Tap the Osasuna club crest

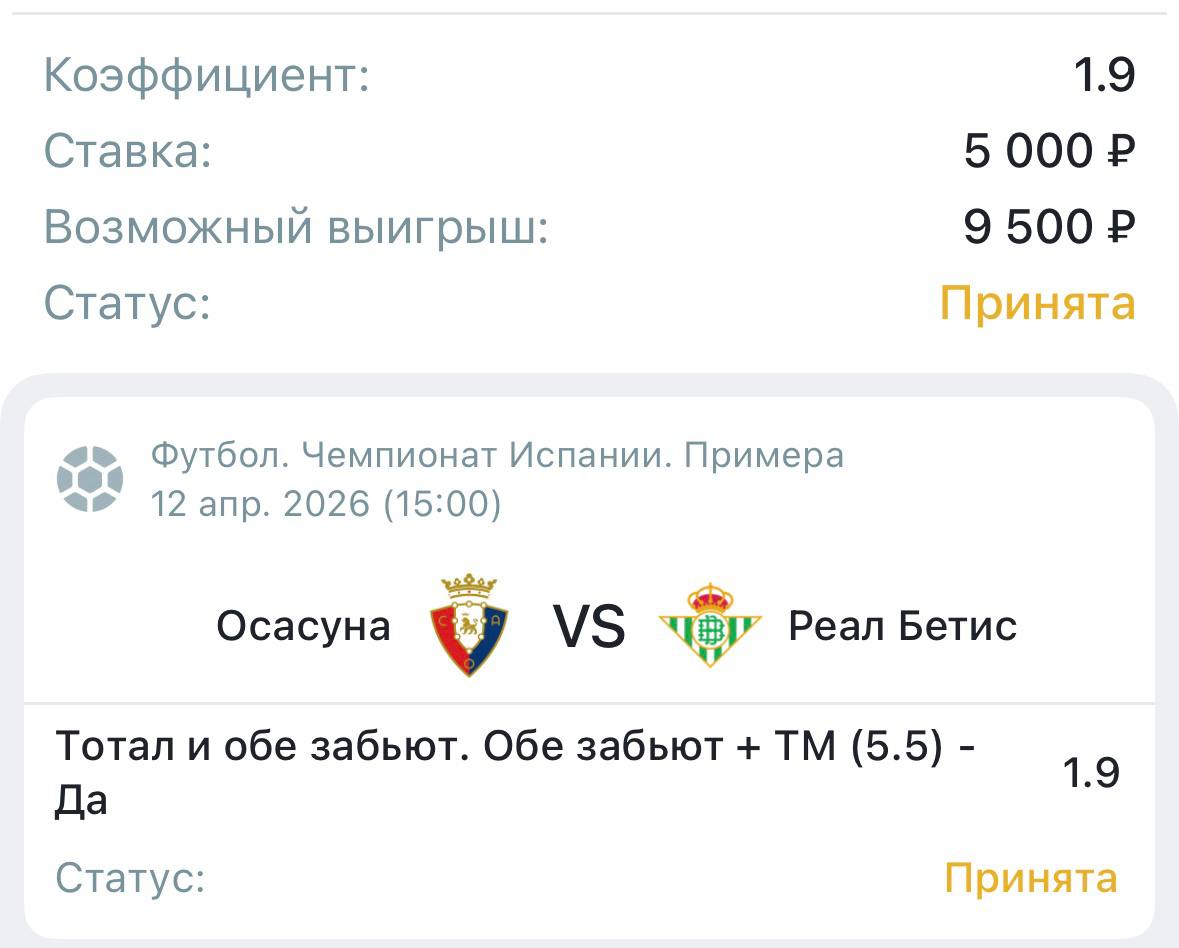point(469,625)
